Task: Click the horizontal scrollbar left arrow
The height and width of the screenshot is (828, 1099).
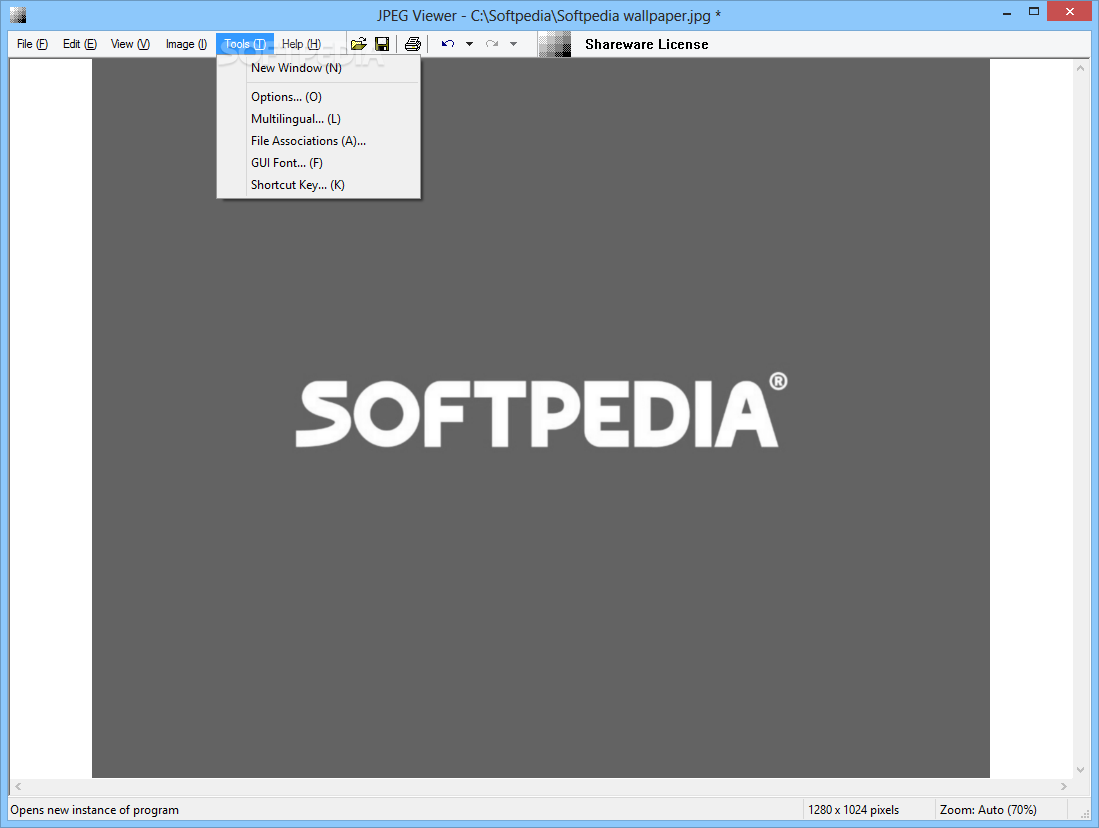Action: (18, 787)
